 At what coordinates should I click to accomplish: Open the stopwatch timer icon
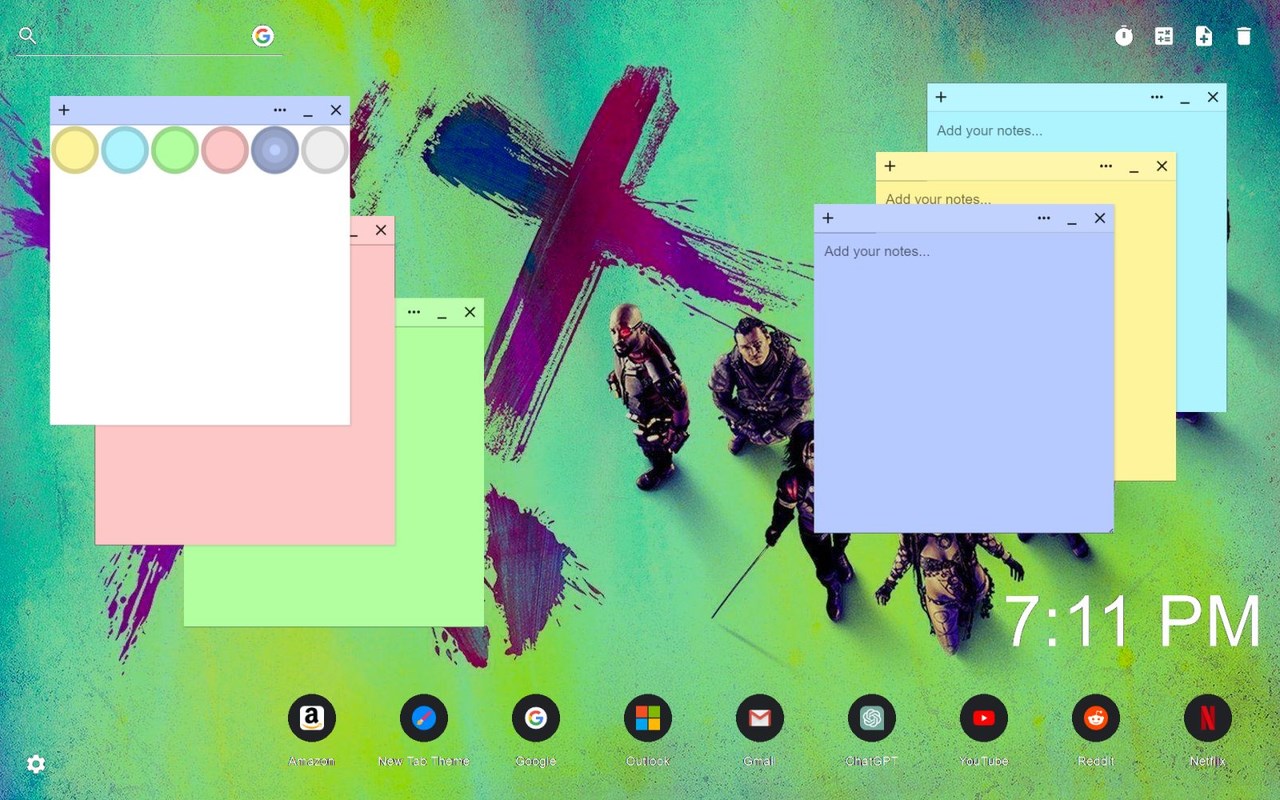(x=1124, y=36)
